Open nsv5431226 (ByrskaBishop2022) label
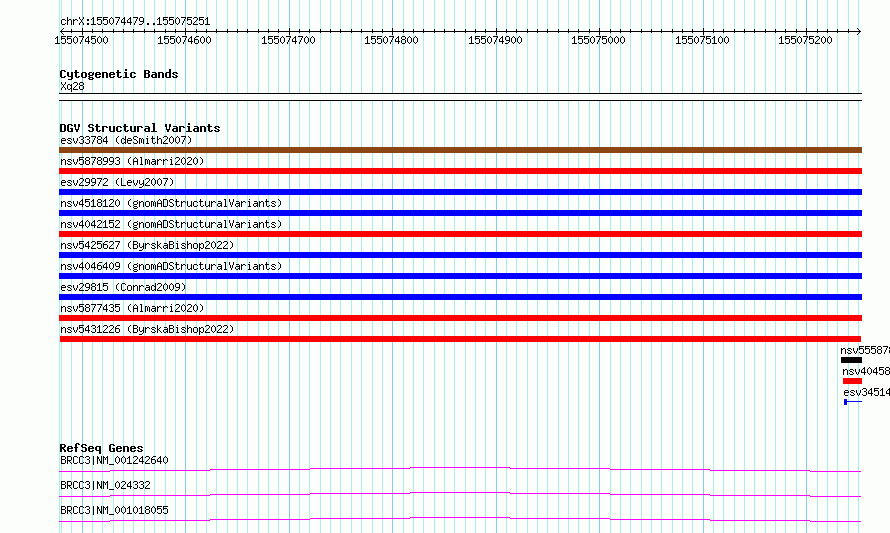 pyautogui.click(x=147, y=329)
